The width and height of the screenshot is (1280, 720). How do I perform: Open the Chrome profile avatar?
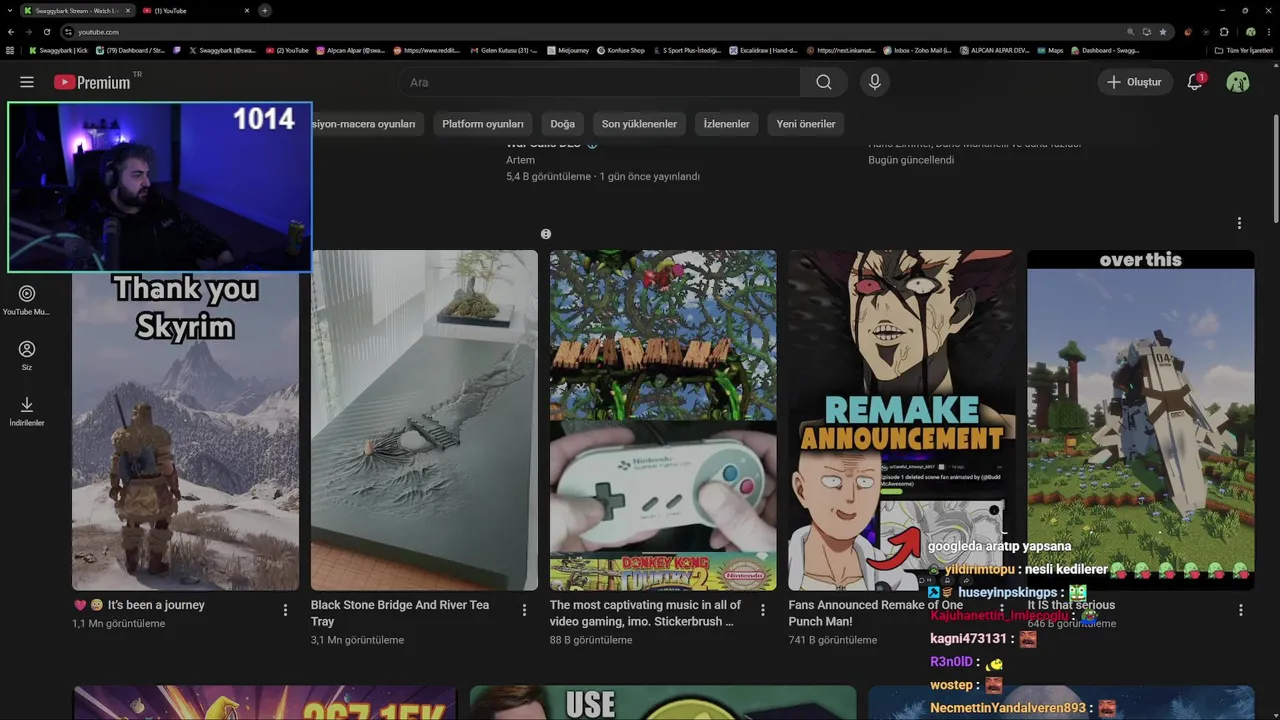coord(1250,31)
